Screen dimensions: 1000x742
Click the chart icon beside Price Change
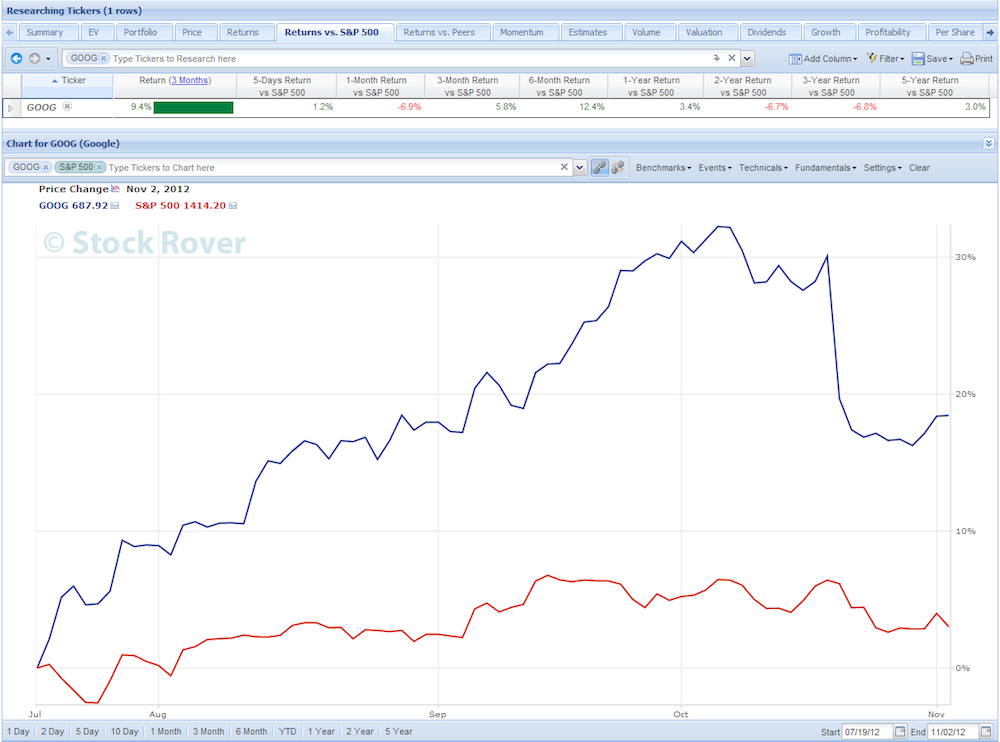pyautogui.click(x=115, y=189)
